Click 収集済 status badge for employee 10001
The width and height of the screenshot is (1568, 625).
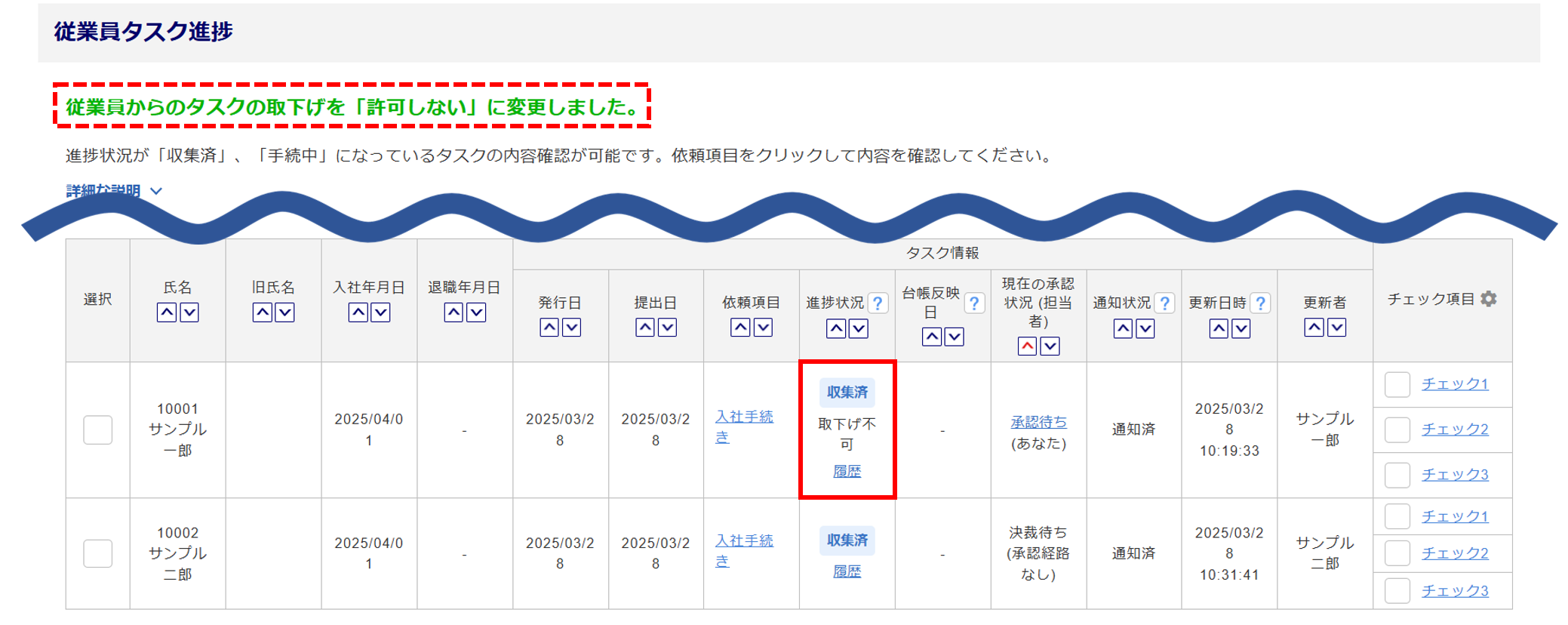coord(847,393)
